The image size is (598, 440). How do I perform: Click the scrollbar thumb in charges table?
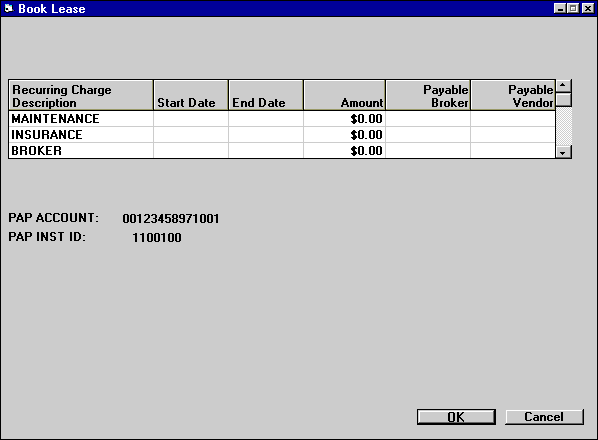point(563,100)
